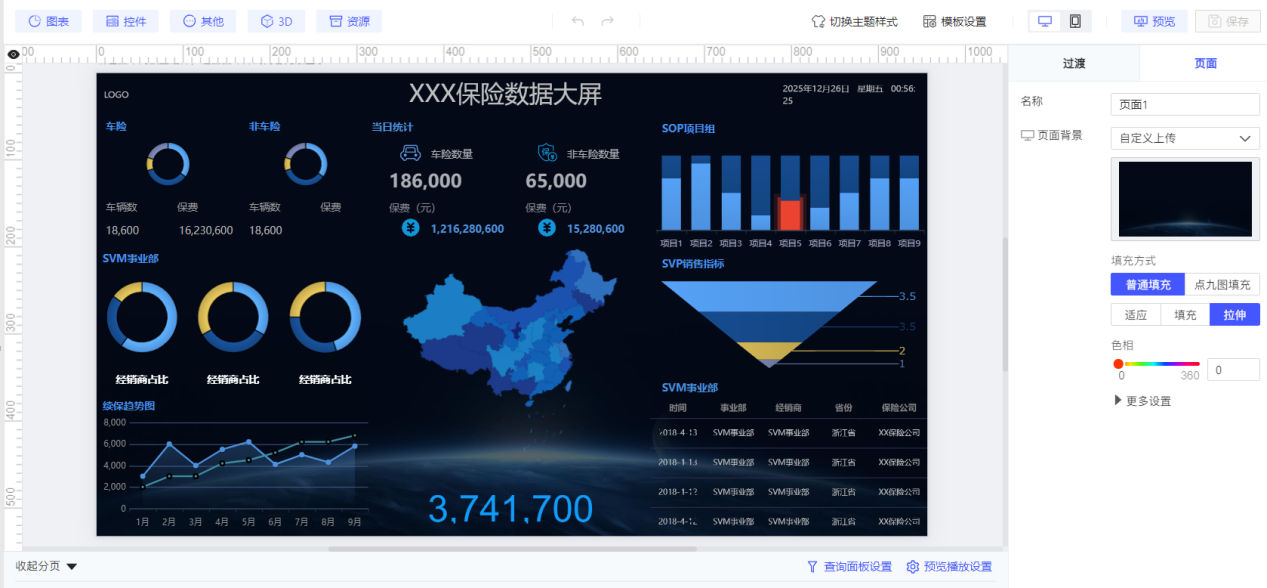Click the 色相 hue value input box
Screen dimensions: 1267x588
1233,370
